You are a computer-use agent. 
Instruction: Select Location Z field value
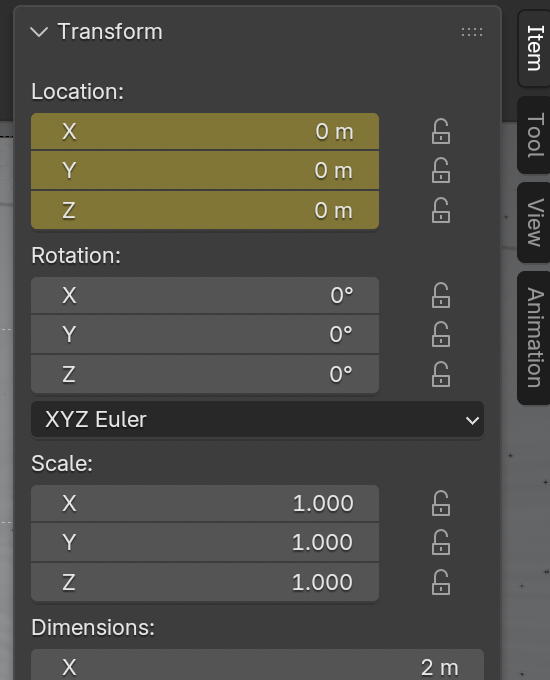coord(205,210)
